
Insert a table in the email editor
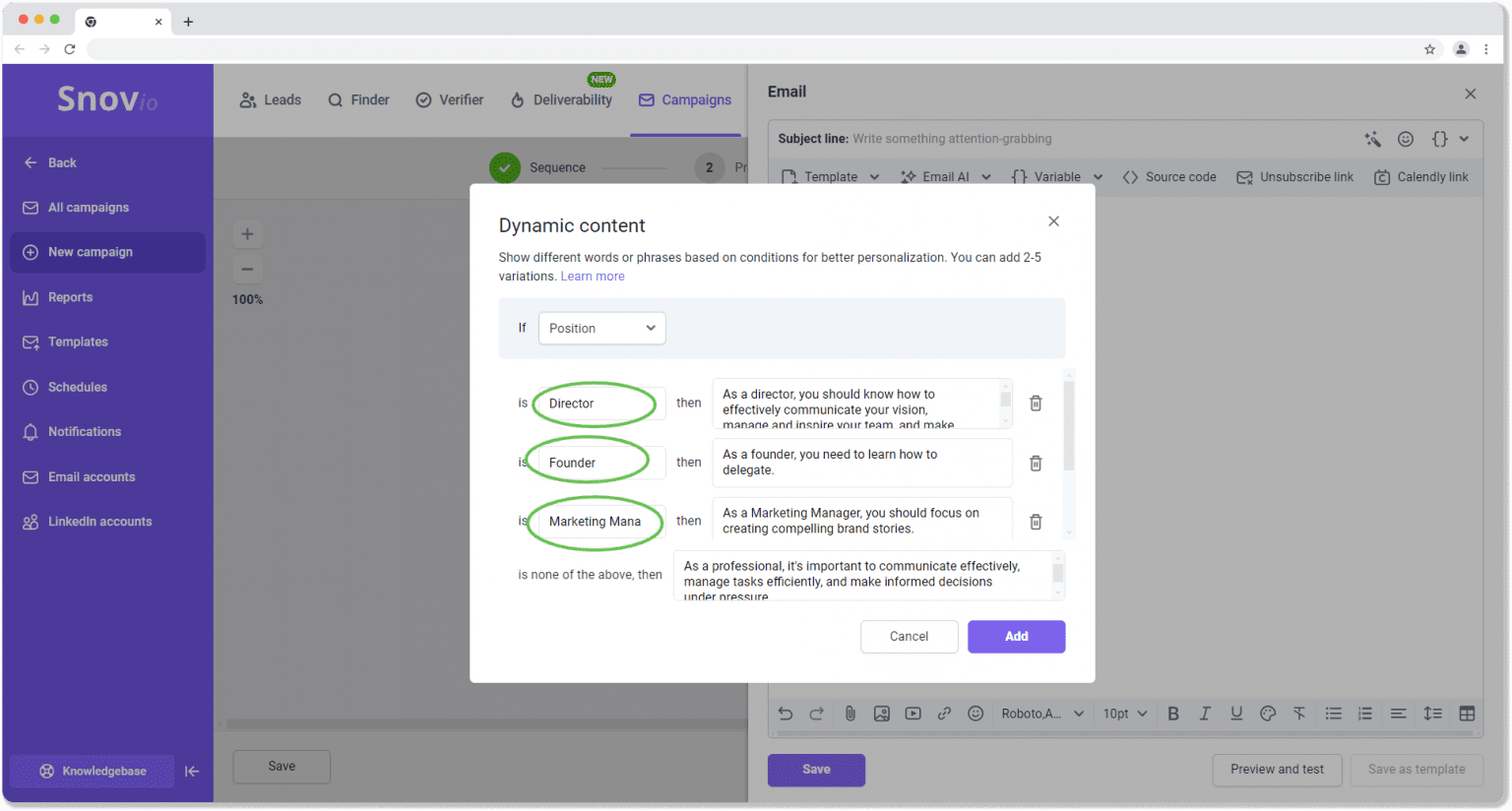point(1467,714)
